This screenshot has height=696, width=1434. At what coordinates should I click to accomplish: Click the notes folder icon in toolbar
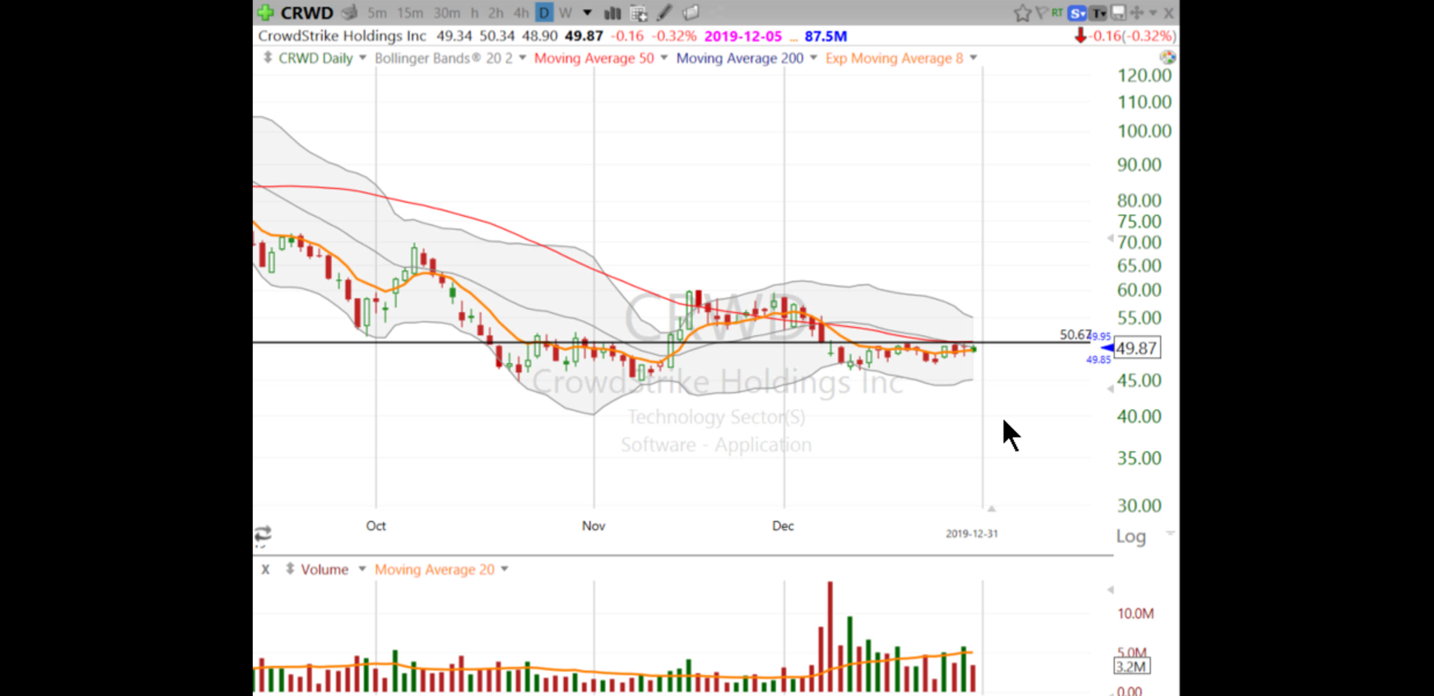pos(690,13)
